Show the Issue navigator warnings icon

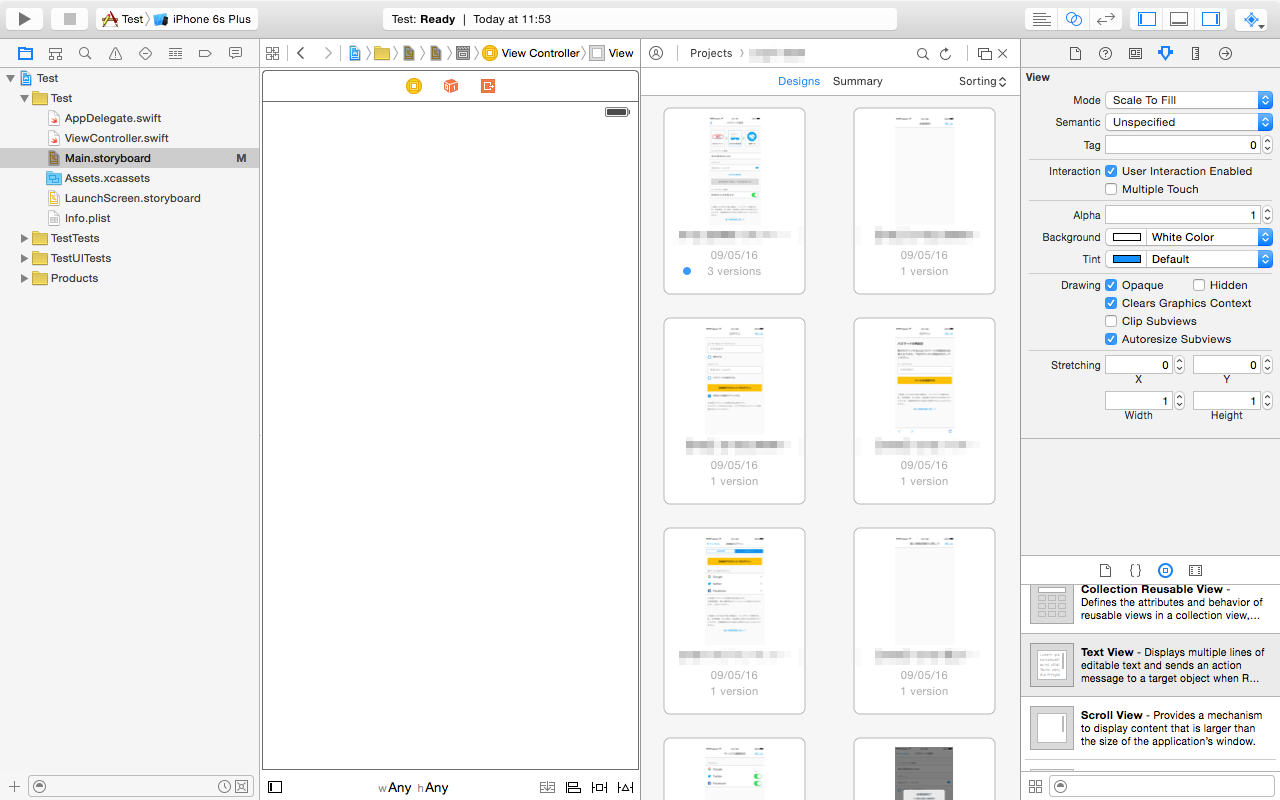[x=114, y=53]
